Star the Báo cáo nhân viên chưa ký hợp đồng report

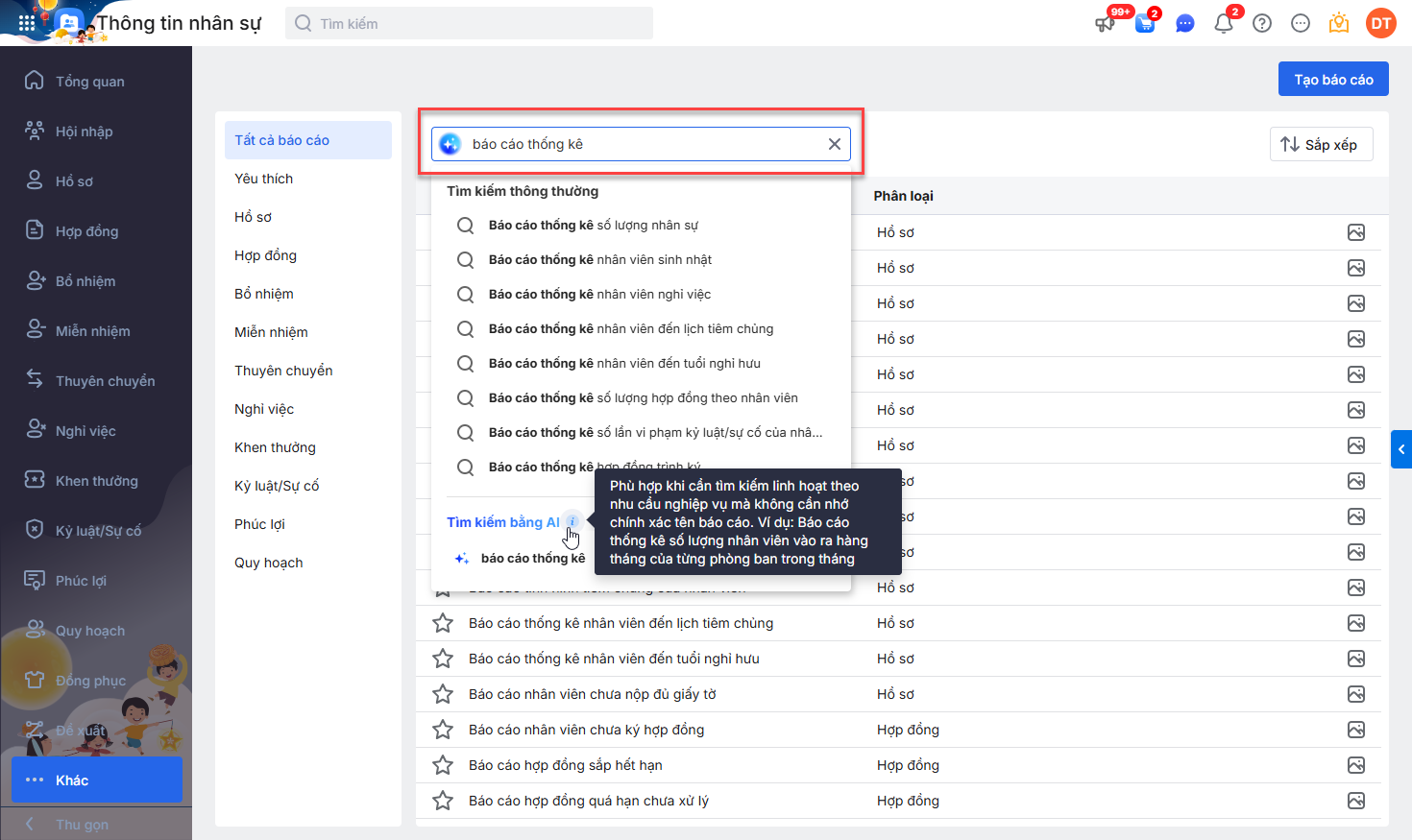pos(443,730)
